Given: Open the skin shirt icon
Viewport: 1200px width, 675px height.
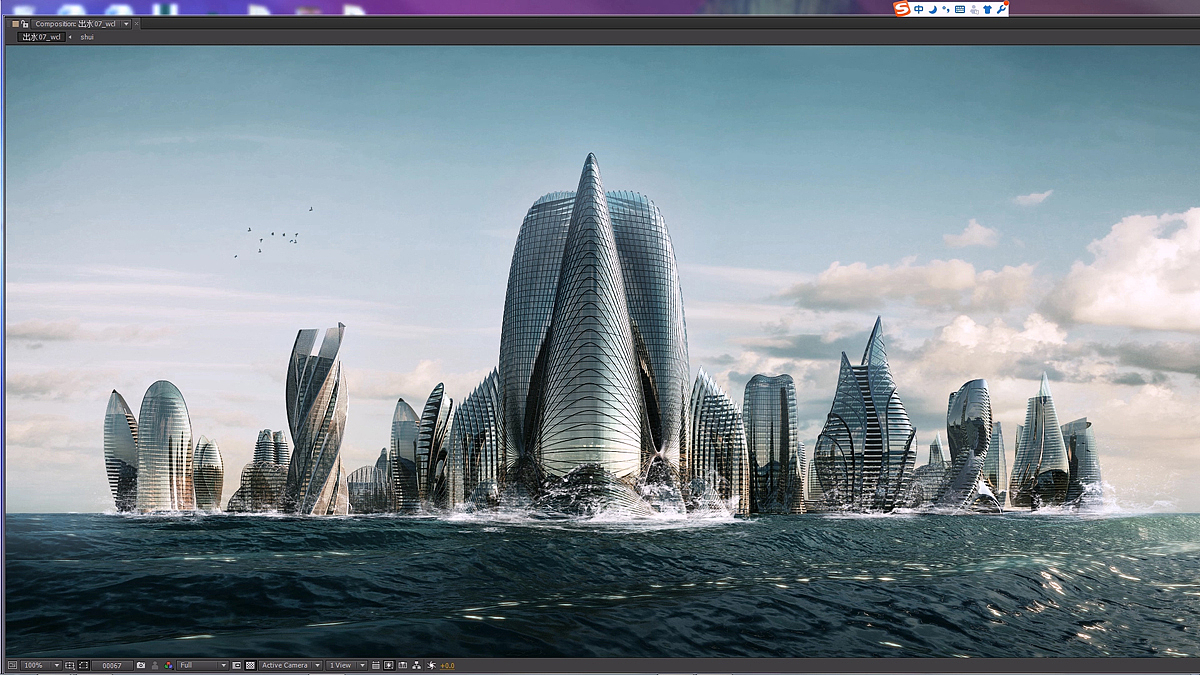Looking at the screenshot, I should (987, 9).
